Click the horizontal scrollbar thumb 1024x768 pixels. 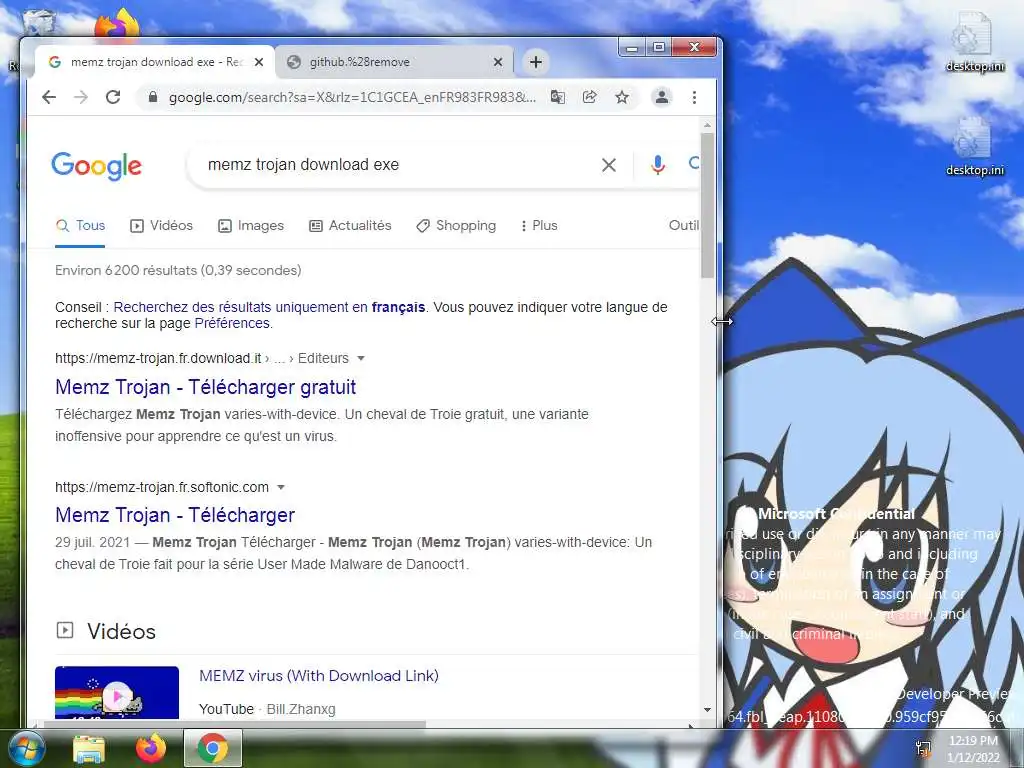click(x=235, y=724)
